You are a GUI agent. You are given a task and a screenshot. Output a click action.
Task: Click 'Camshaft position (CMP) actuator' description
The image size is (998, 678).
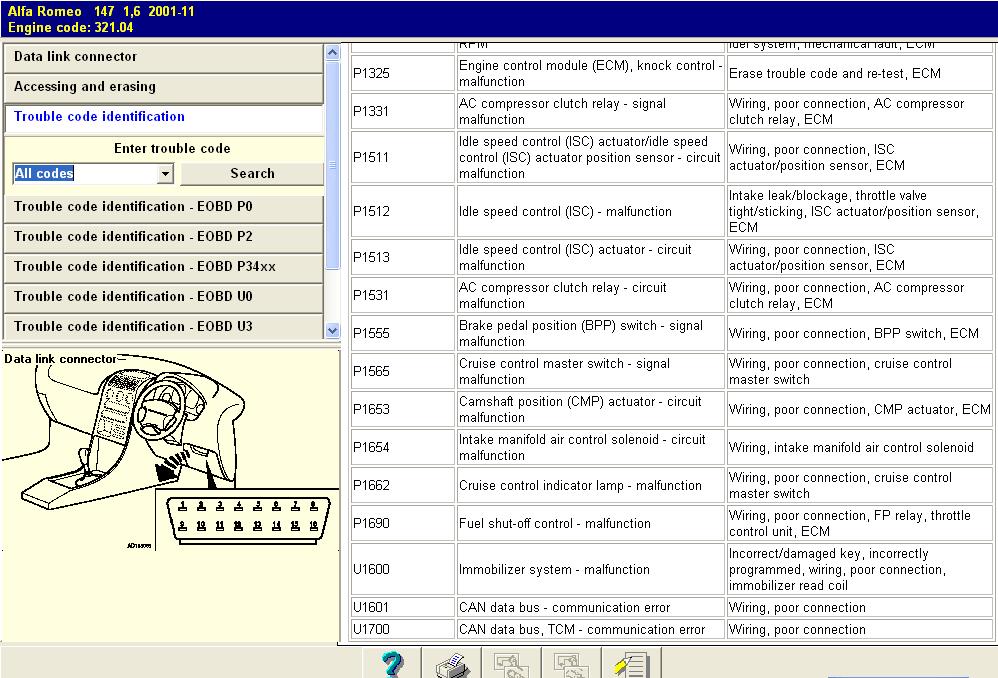[590, 409]
